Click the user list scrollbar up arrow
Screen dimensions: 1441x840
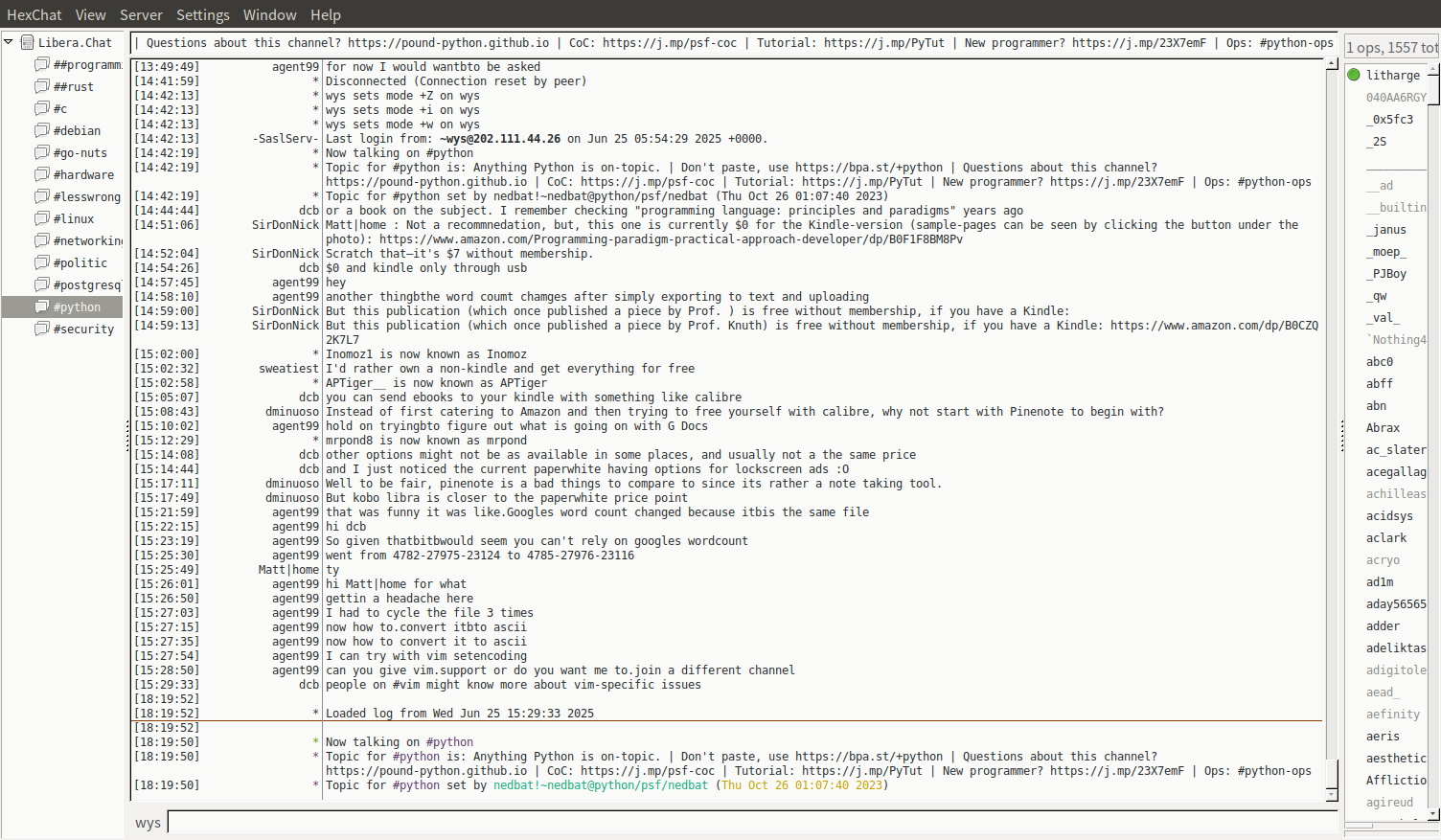[x=1434, y=69]
